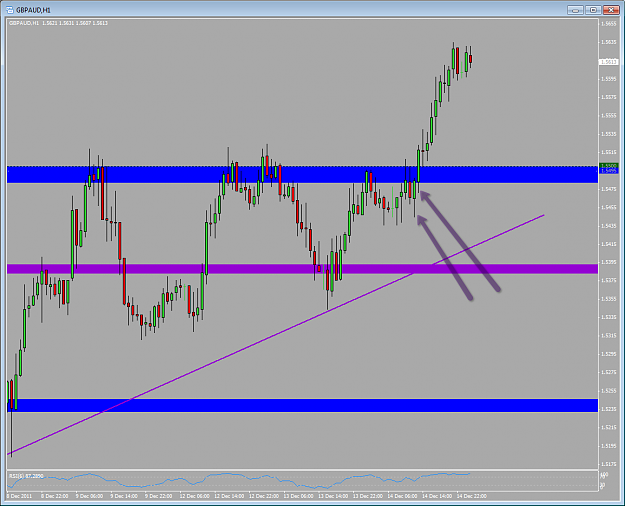
Task: Click the 13 Dec 22:00 time axis label
Action: click(x=368, y=496)
